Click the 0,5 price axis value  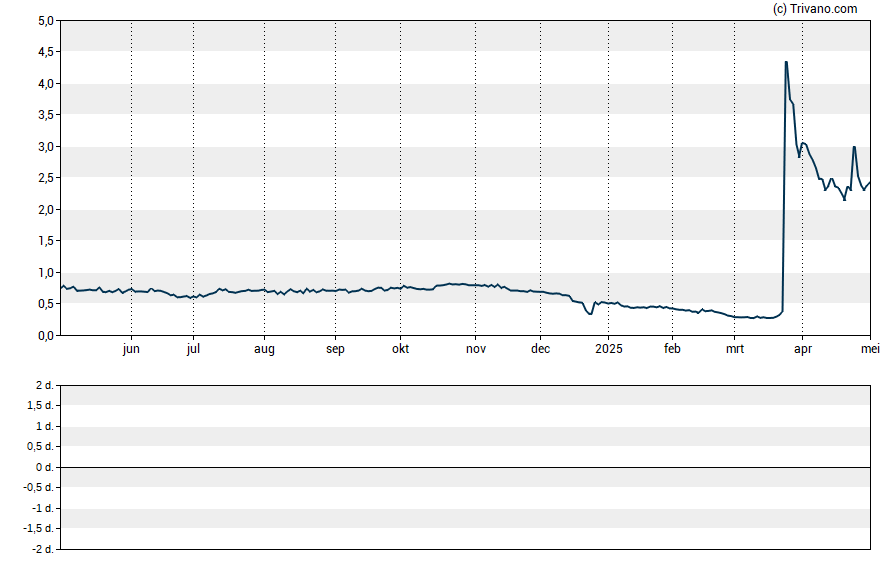46,304
